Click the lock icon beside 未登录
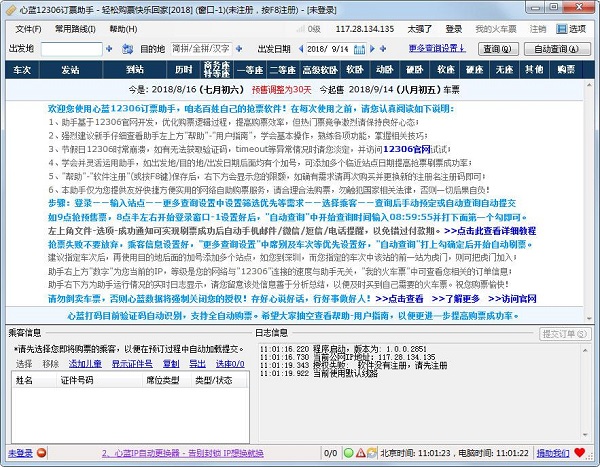 tap(40, 453)
